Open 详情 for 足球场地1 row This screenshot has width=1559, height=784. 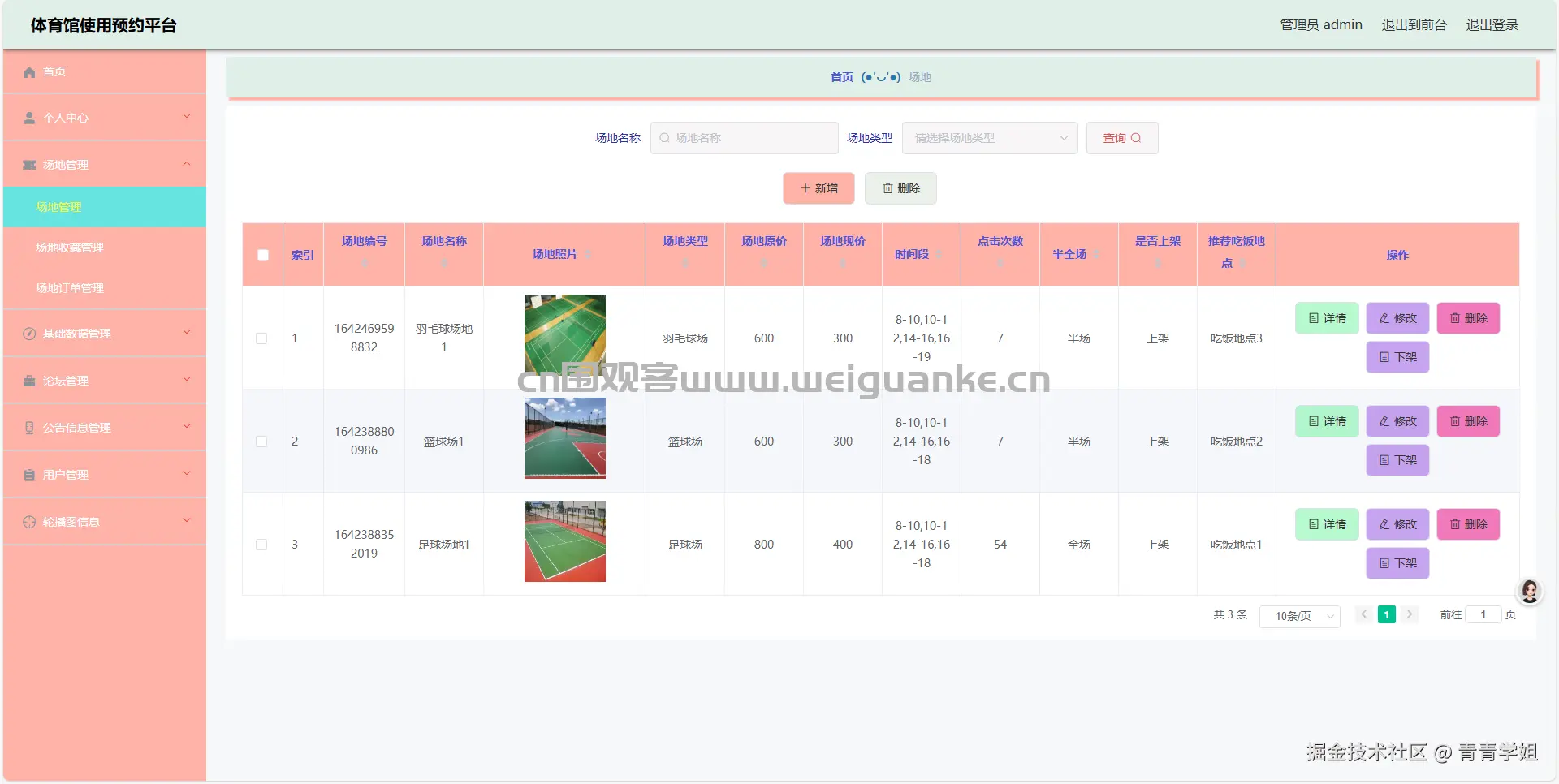pyautogui.click(x=1327, y=524)
